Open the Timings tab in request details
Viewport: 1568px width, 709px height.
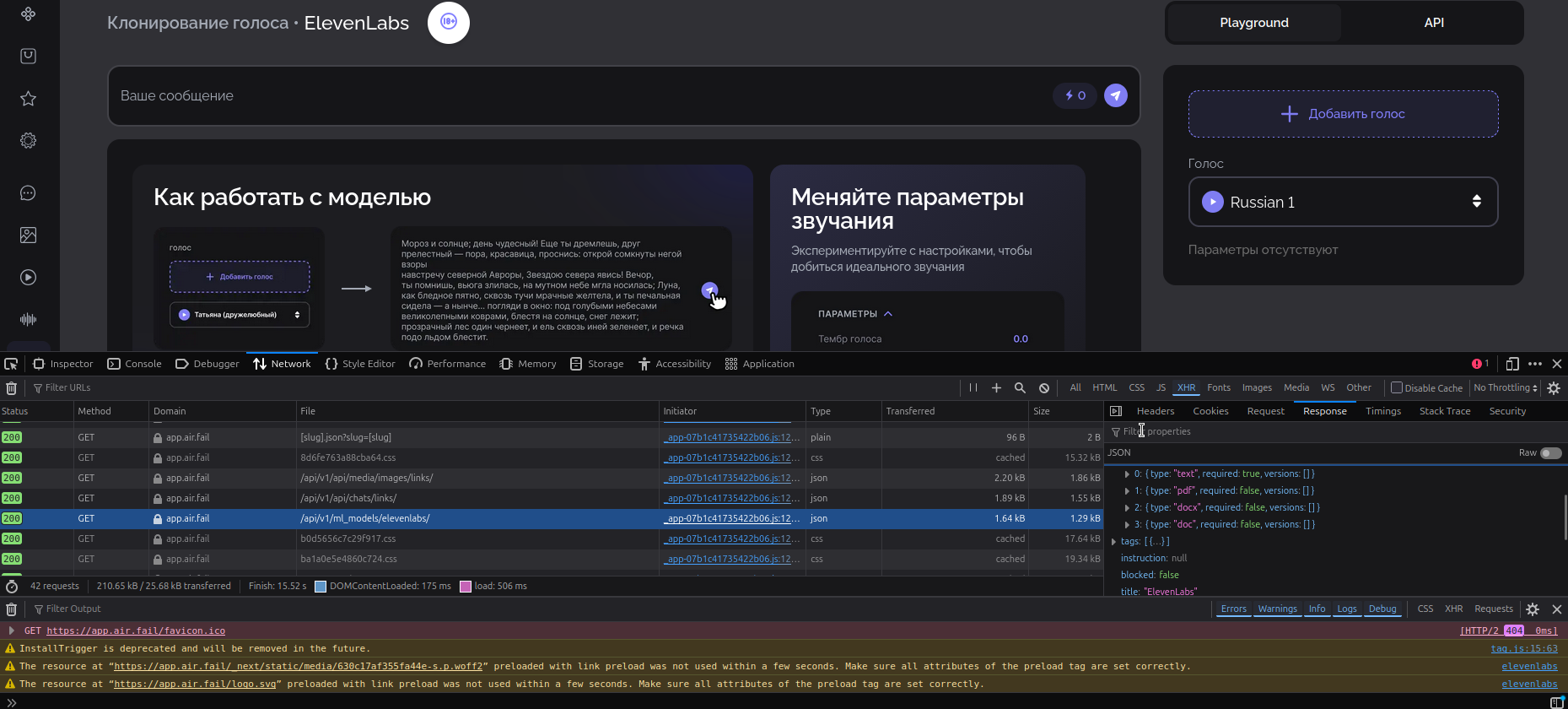(x=1383, y=411)
